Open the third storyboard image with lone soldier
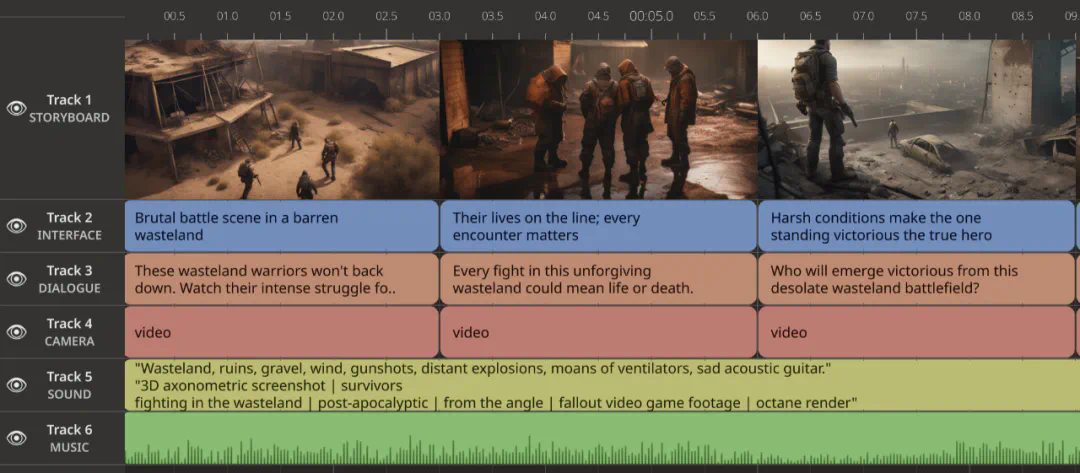1080x473 pixels. pos(916,119)
